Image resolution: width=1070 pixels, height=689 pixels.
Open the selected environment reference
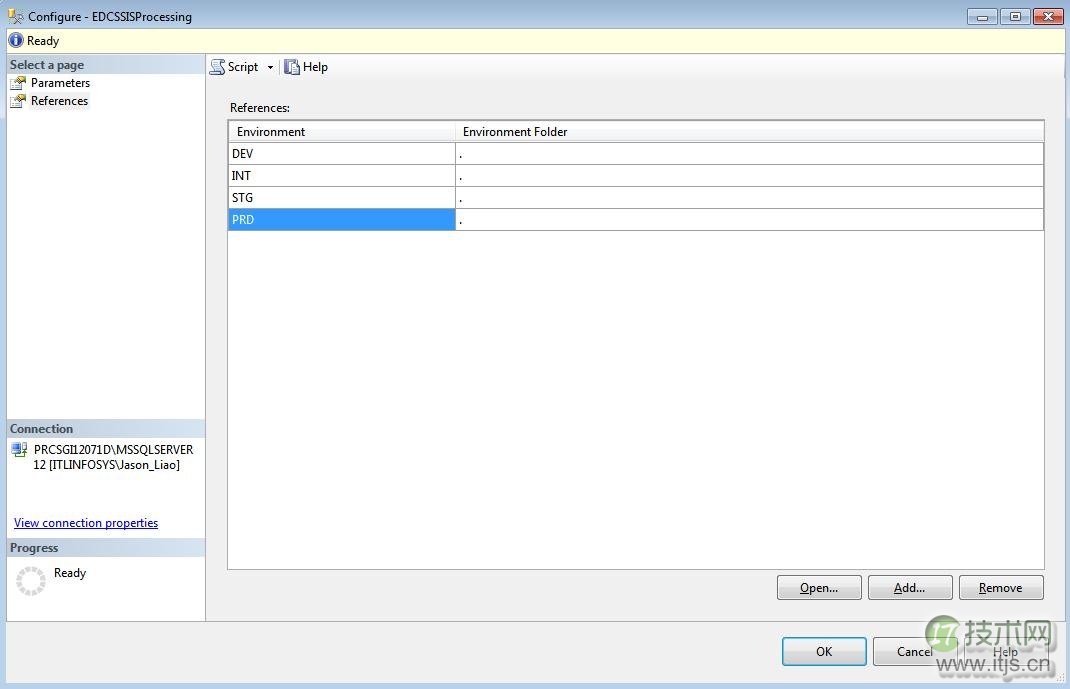(x=818, y=587)
